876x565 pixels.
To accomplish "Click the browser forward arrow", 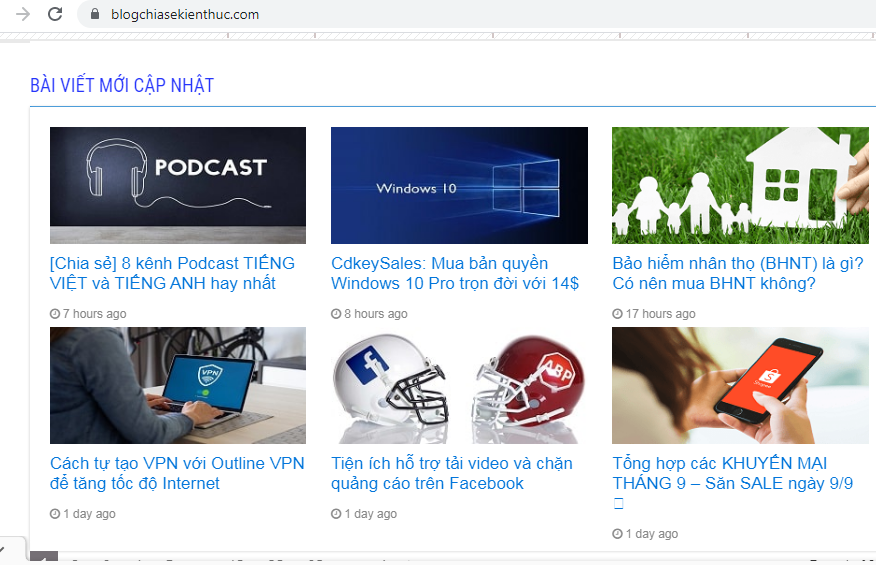I will [x=23, y=14].
